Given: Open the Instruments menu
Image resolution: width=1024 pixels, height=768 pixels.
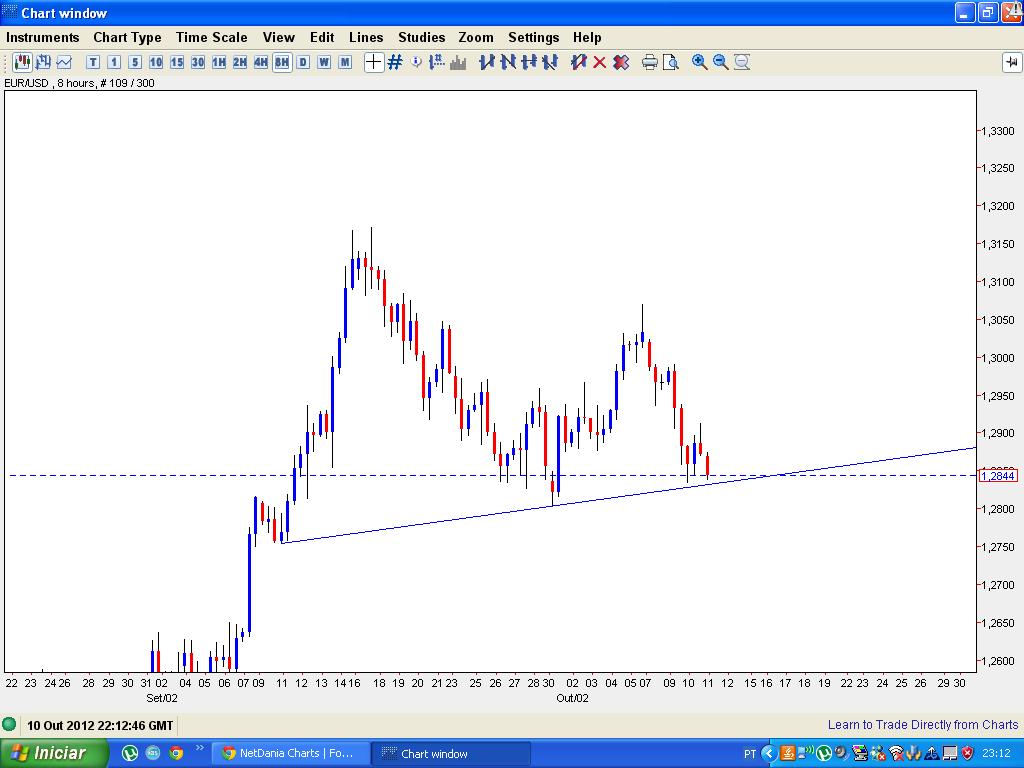Looking at the screenshot, I should [x=42, y=37].
